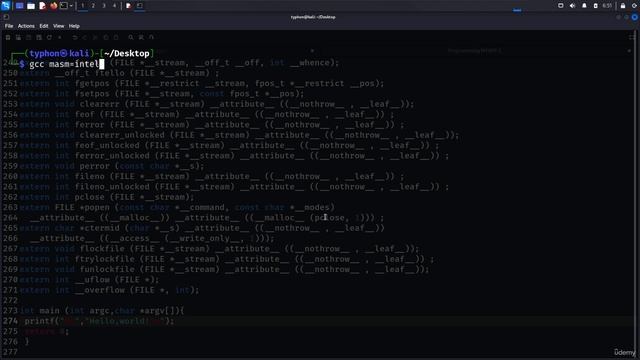
Task: Select the terminal window in taskbar
Action: tap(140, 6)
